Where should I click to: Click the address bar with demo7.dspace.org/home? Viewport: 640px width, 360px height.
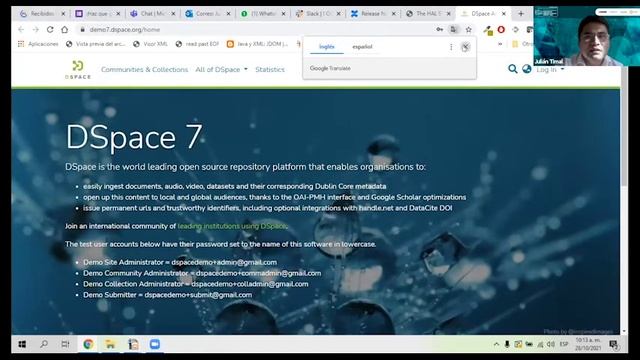tap(255, 29)
